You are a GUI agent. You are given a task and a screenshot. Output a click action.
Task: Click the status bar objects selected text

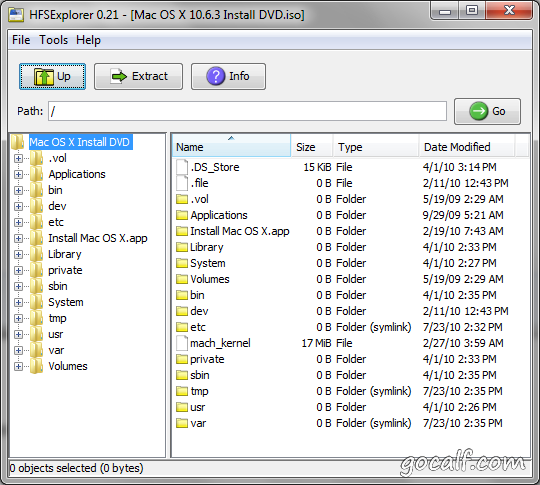(76, 468)
